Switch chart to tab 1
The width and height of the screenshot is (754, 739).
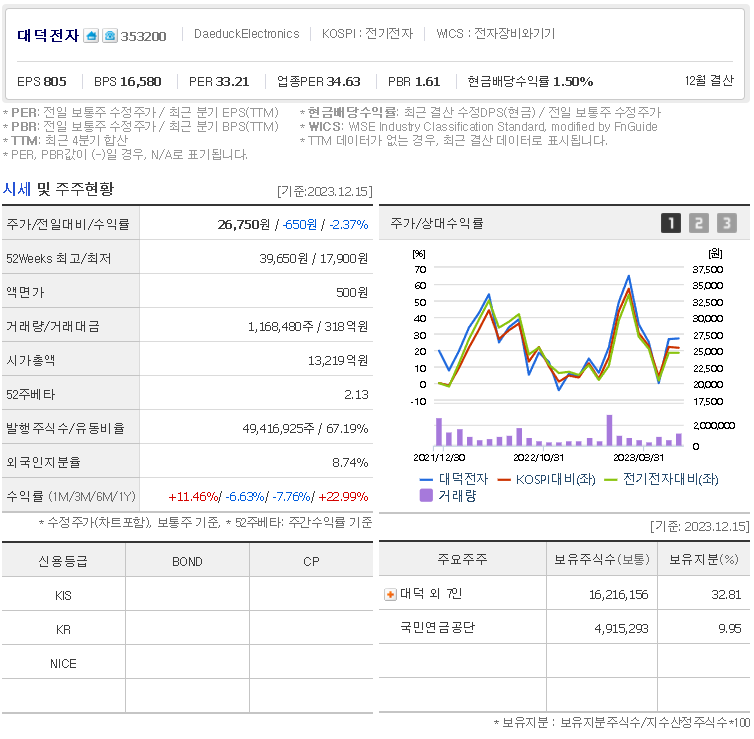[671, 223]
